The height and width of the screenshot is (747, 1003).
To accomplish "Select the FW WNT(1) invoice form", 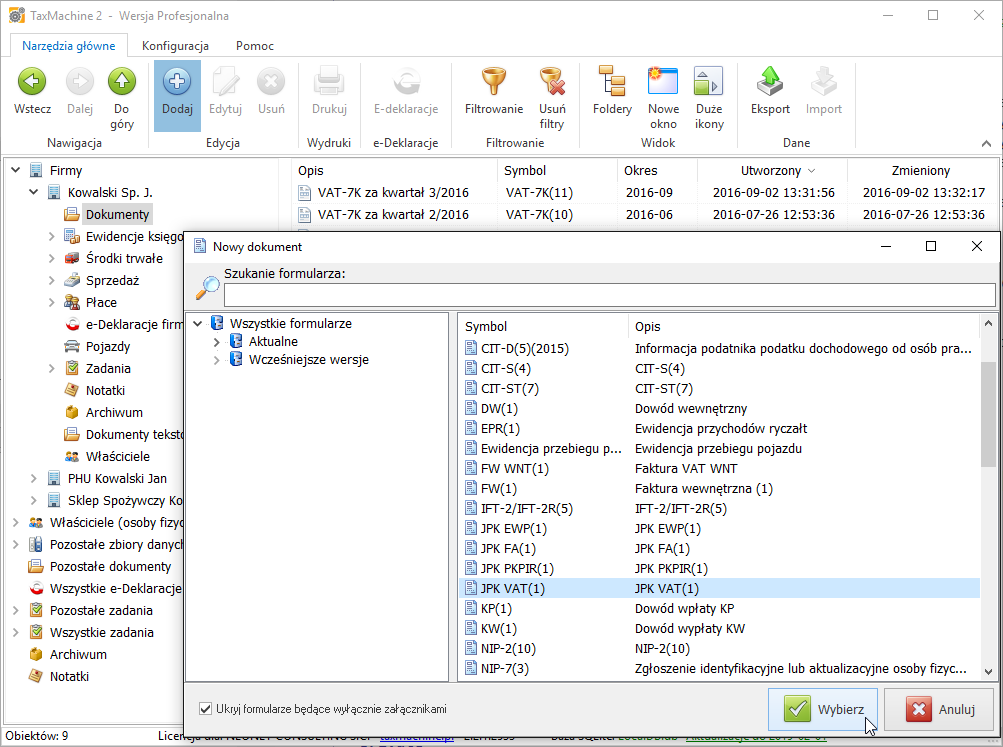I will [719, 468].
